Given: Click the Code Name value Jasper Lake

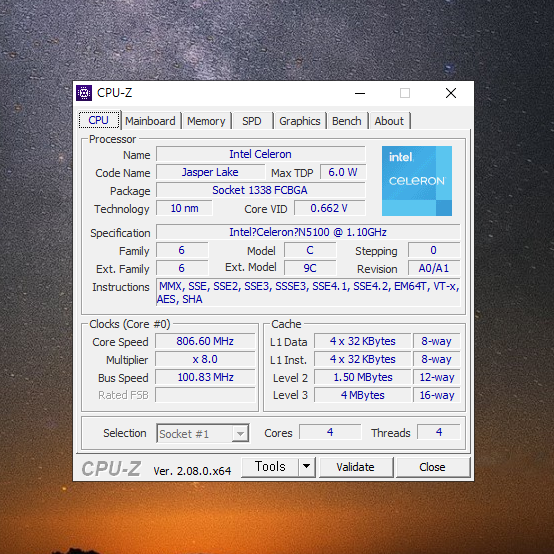Looking at the screenshot, I should (210, 172).
